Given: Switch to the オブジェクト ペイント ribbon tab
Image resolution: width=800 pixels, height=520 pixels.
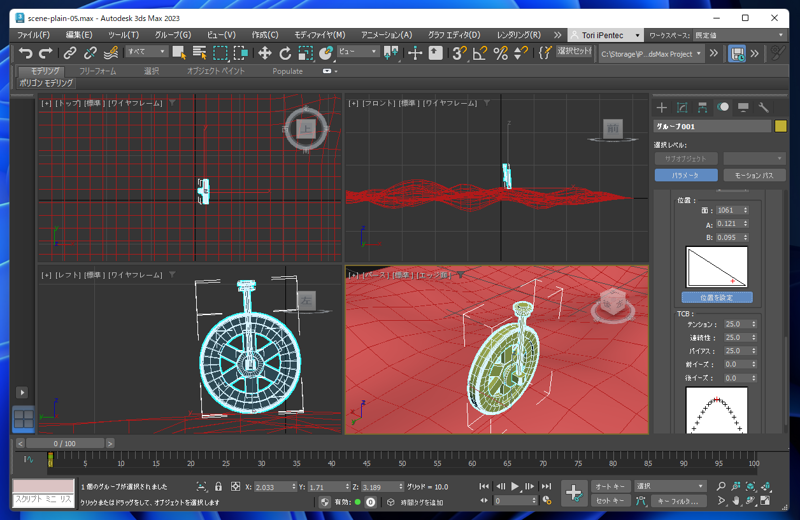Looking at the screenshot, I should [216, 71].
